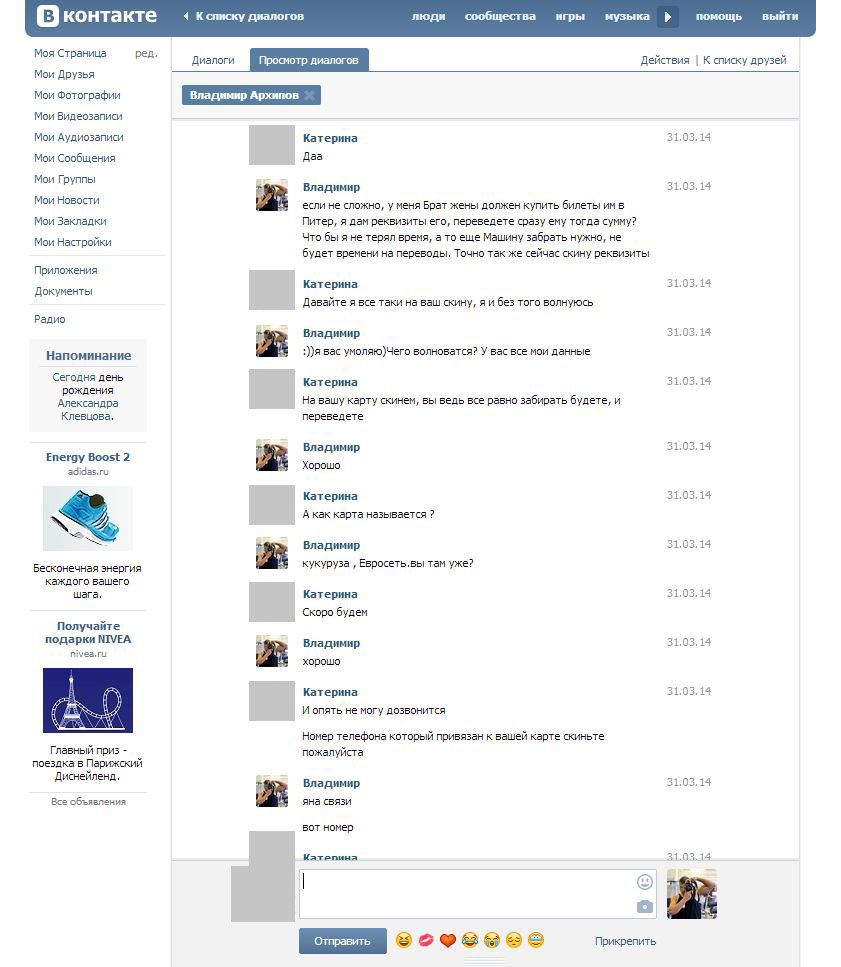Open Мои Сообщения in the sidebar
This screenshot has height=967, width=841.
click(74, 158)
